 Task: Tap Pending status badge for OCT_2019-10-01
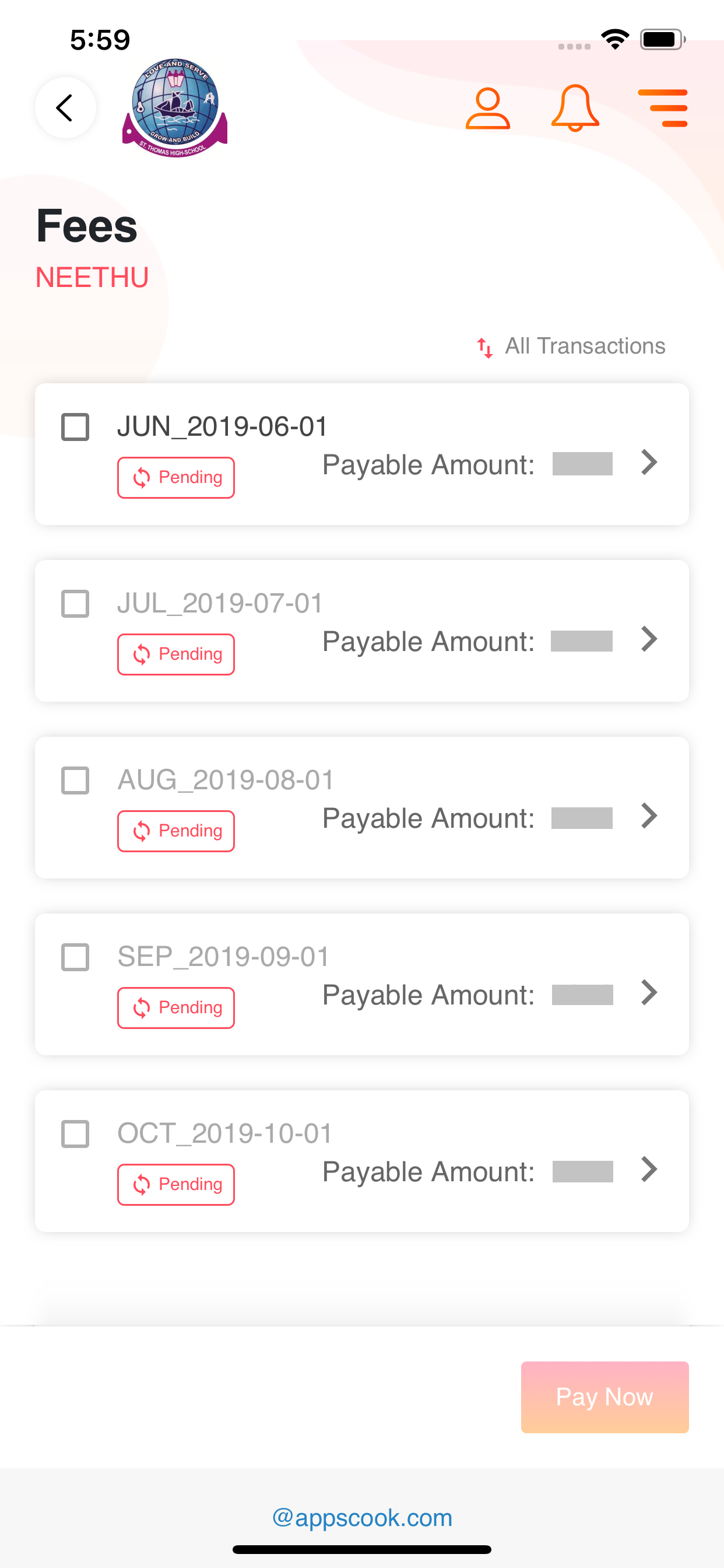point(176,1185)
